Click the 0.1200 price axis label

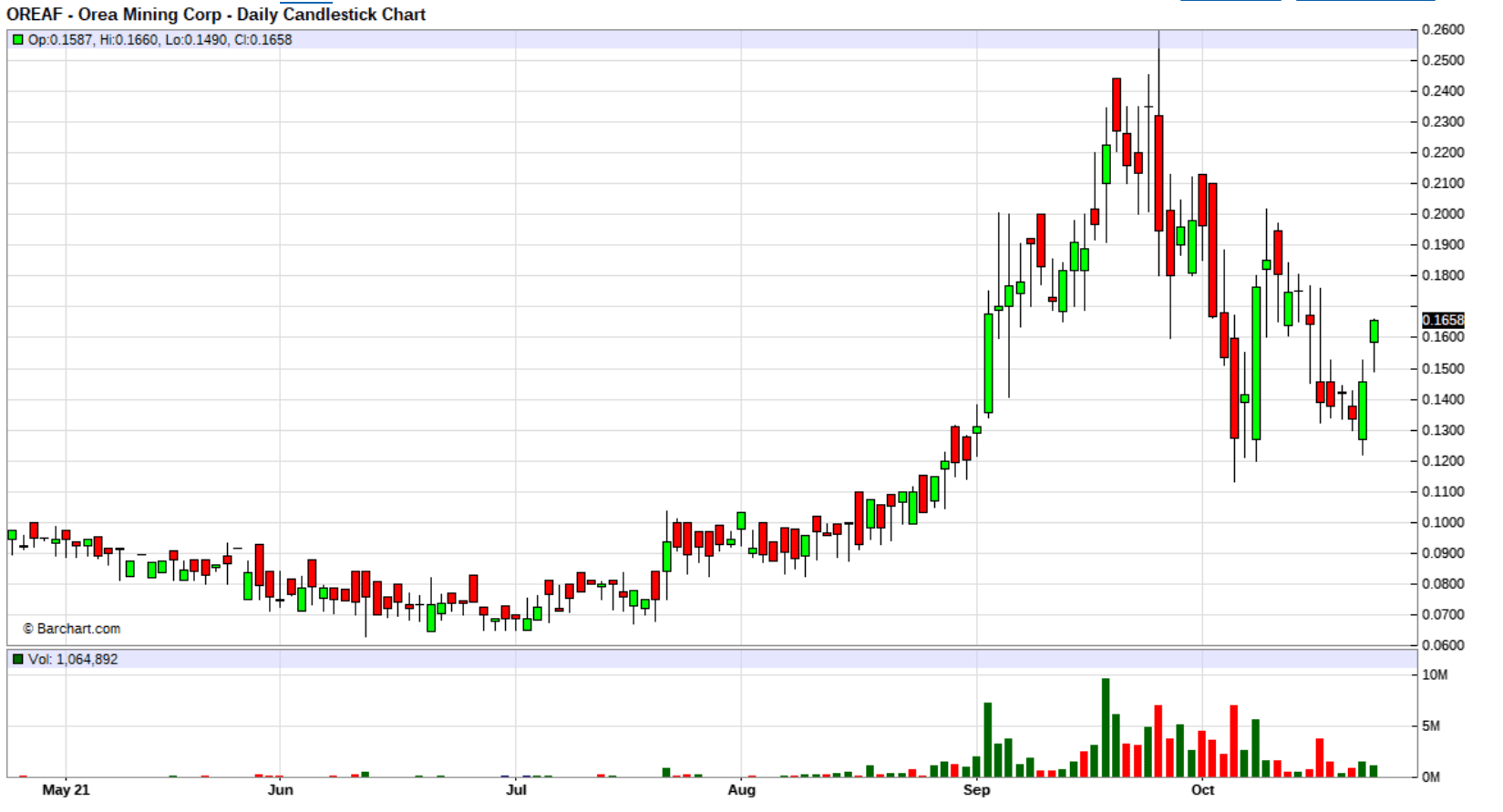1443,461
